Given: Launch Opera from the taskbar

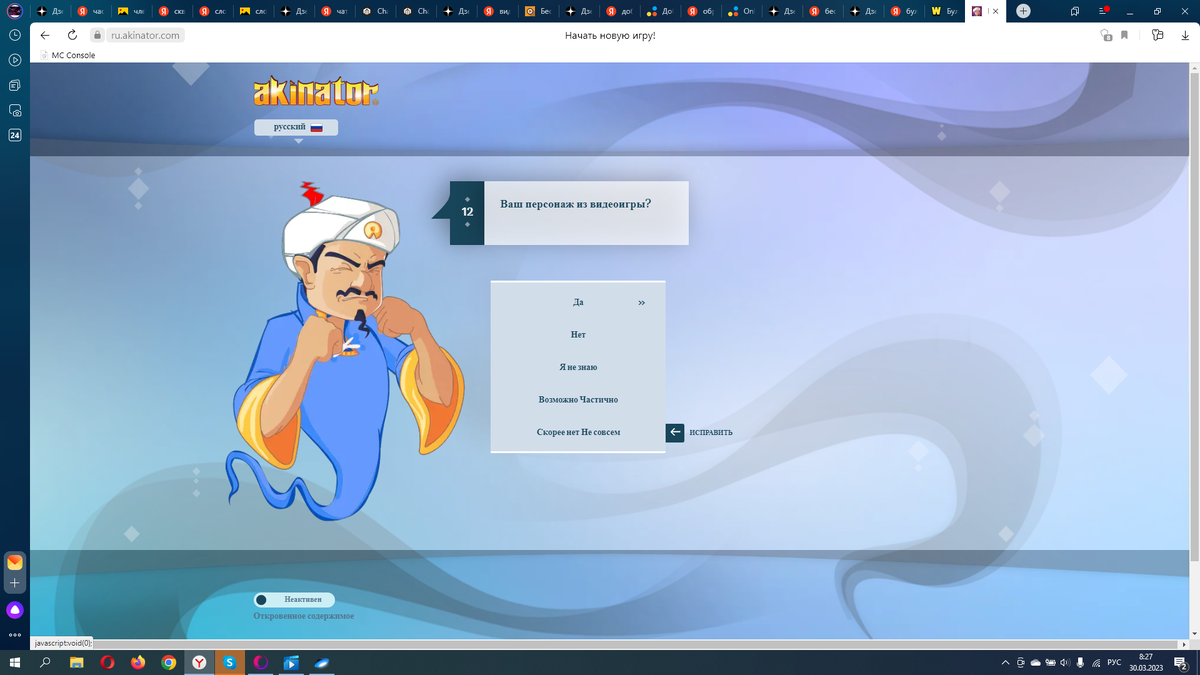Looking at the screenshot, I should pos(107,662).
